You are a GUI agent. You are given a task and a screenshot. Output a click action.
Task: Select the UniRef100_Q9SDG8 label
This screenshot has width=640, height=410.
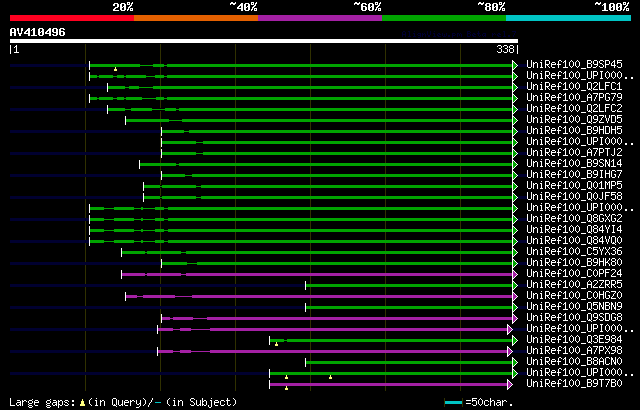(574, 317)
